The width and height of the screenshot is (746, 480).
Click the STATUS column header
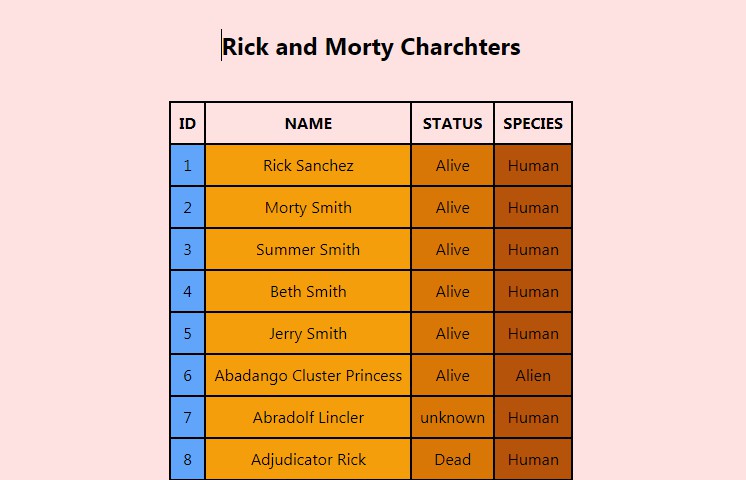pyautogui.click(x=452, y=124)
